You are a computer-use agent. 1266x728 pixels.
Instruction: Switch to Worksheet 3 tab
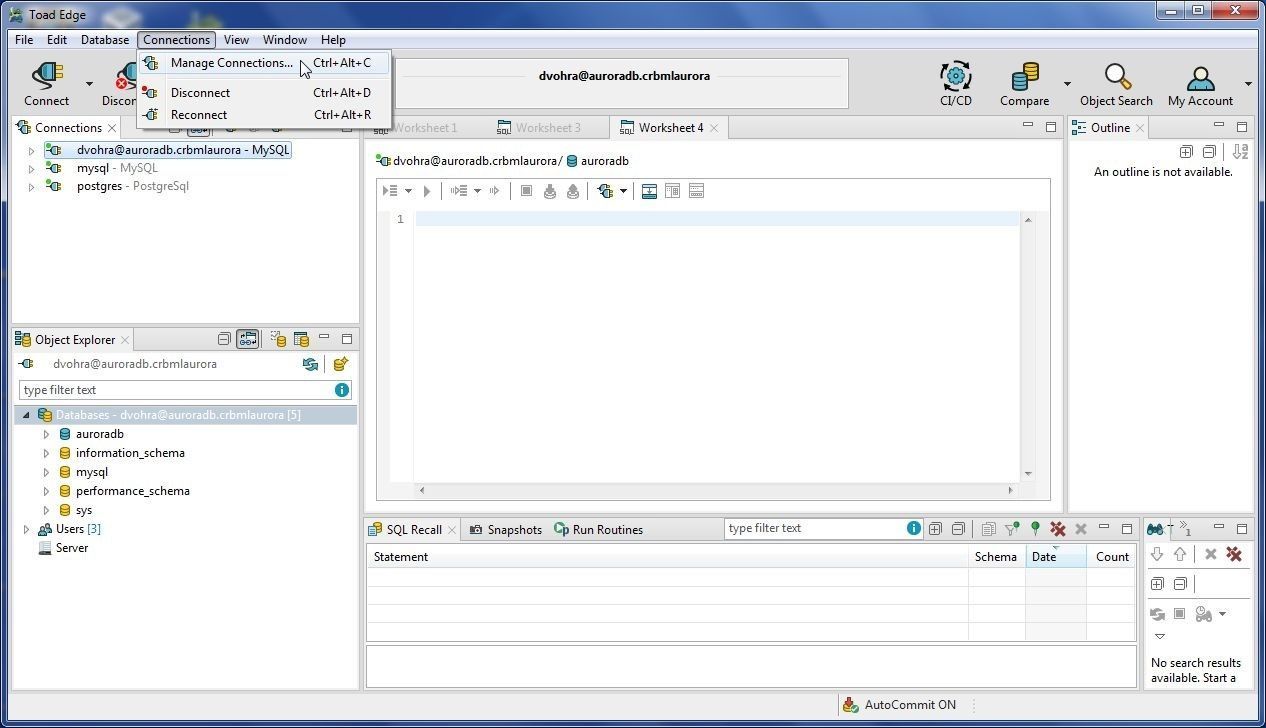tap(547, 128)
